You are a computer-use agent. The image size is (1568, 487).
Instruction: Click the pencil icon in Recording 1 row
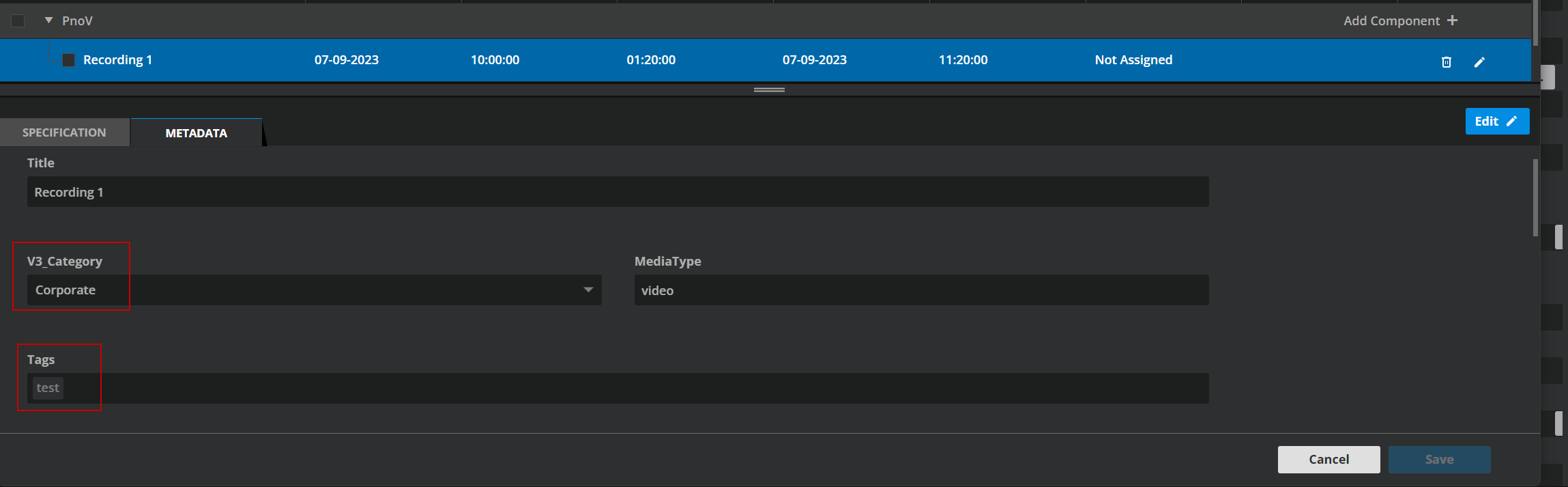1479,62
